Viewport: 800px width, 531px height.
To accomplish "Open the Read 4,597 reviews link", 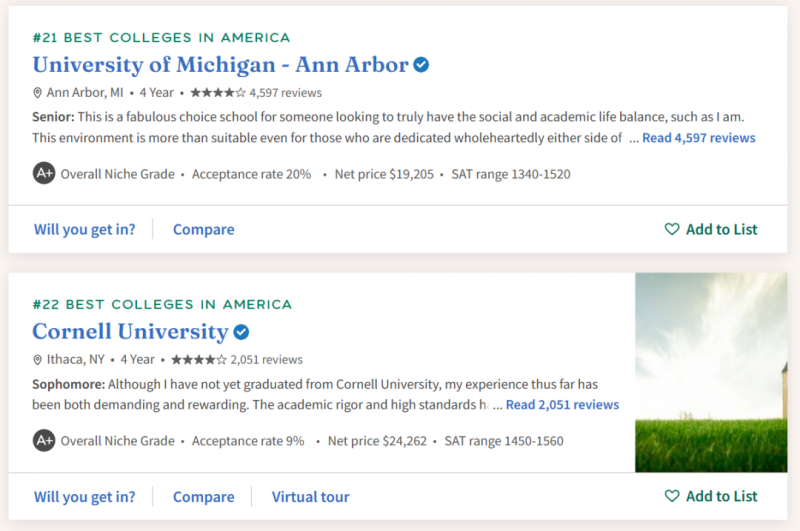I will click(698, 138).
